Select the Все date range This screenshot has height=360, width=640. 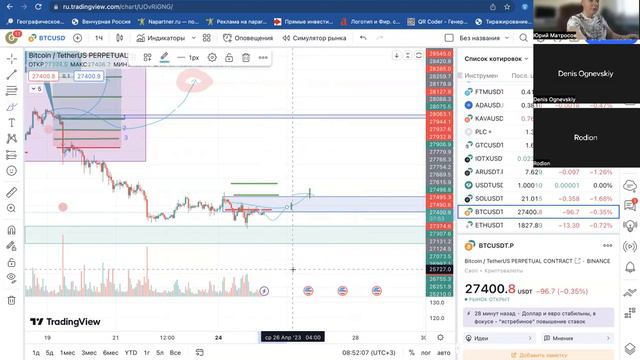pos(175,353)
